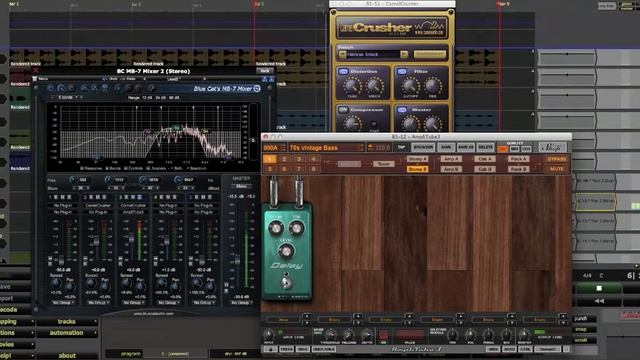Select HI quality mode in AmpliTube
The width and height of the screenshot is (640, 360).
503,149
